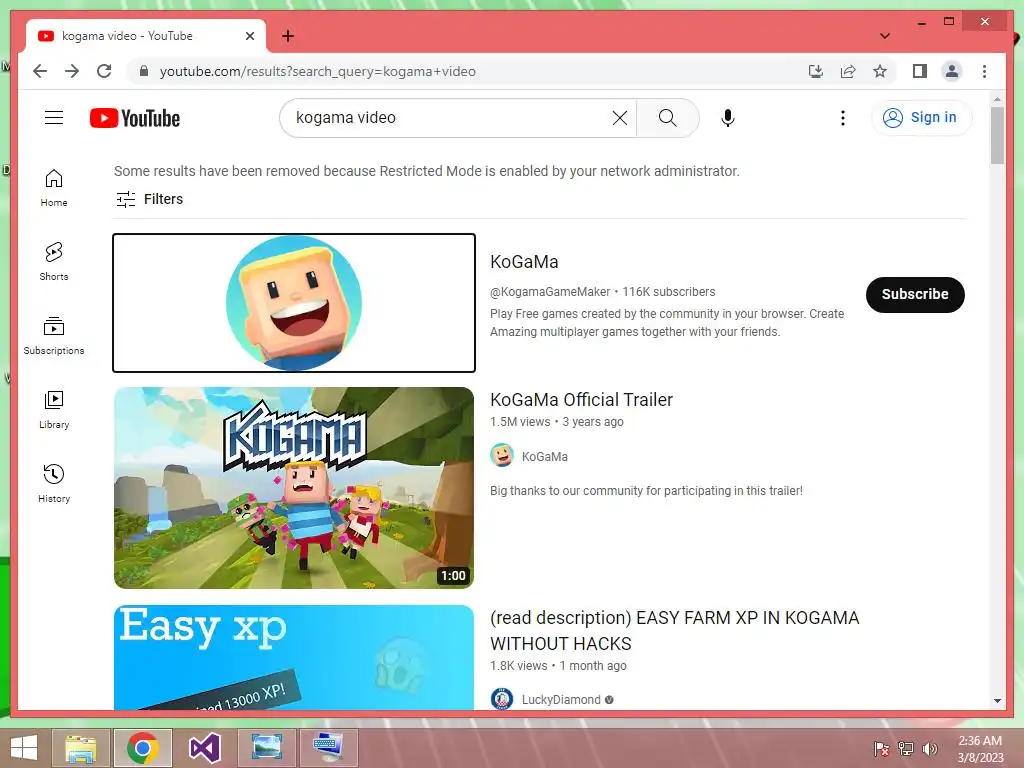Click the Restricted Mode notice text
The height and width of the screenshot is (768, 1024).
pyautogui.click(x=426, y=171)
